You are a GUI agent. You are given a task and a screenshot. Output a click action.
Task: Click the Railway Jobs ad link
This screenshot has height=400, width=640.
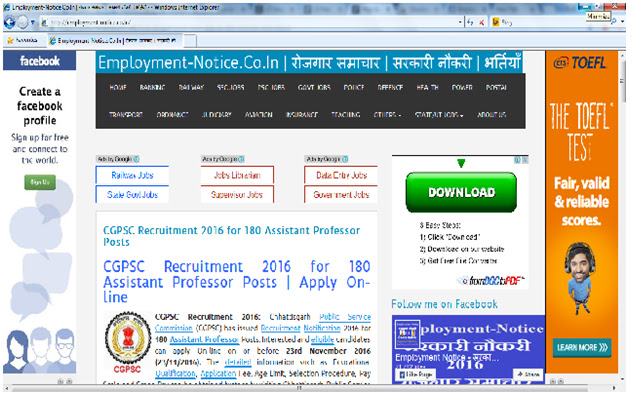(x=132, y=176)
